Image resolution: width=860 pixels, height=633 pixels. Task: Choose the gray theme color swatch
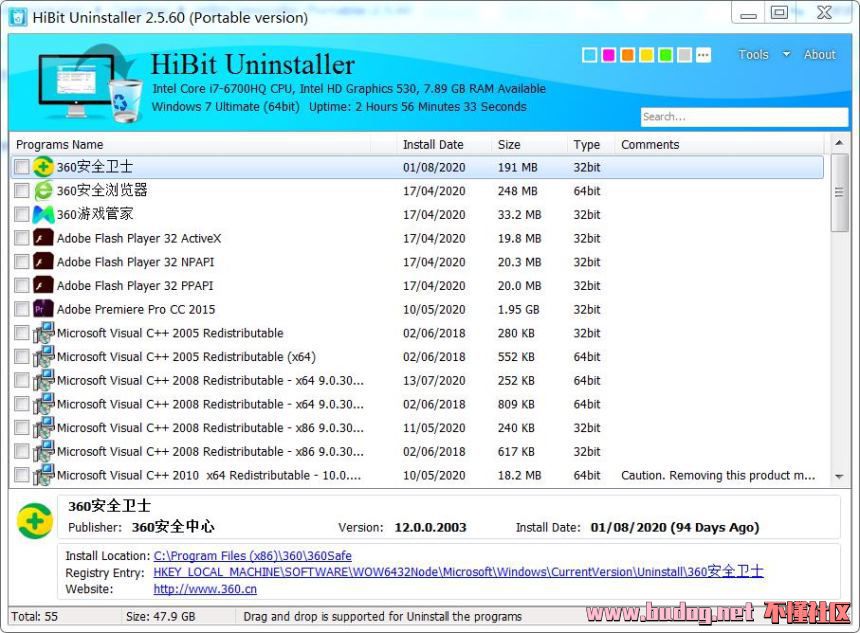684,55
